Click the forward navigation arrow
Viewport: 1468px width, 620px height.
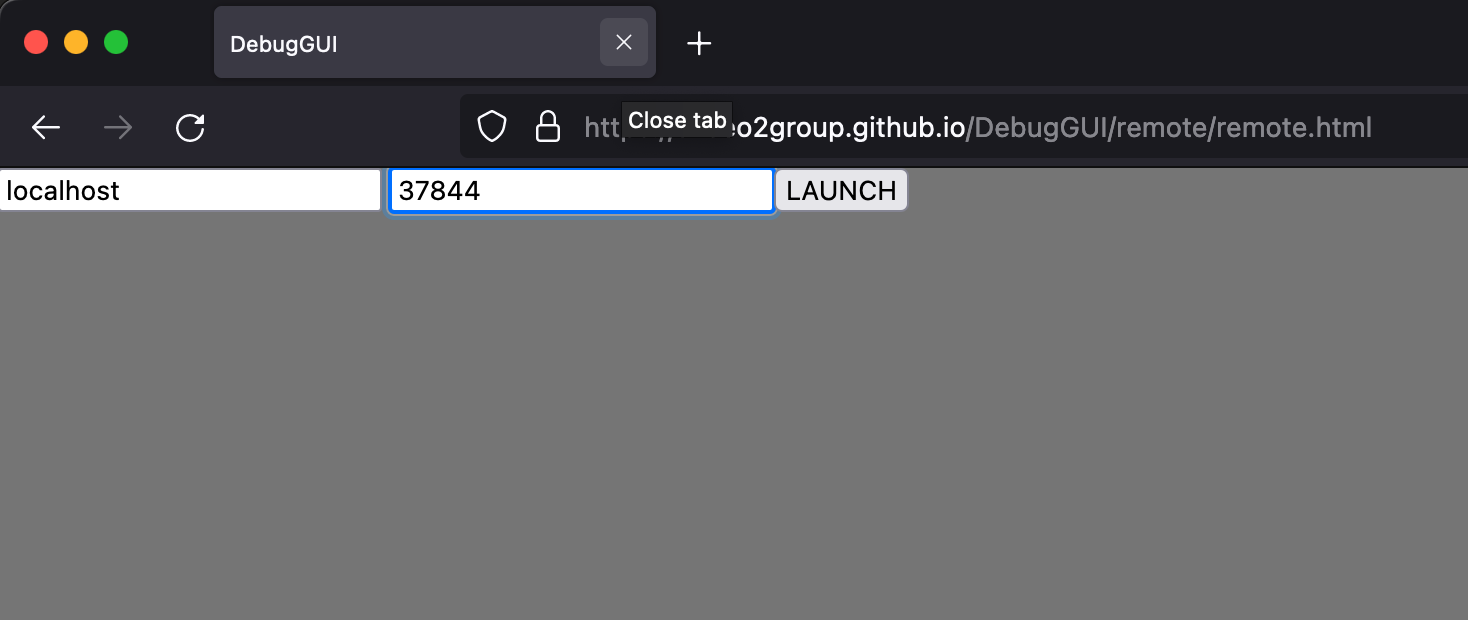pyautogui.click(x=118, y=128)
